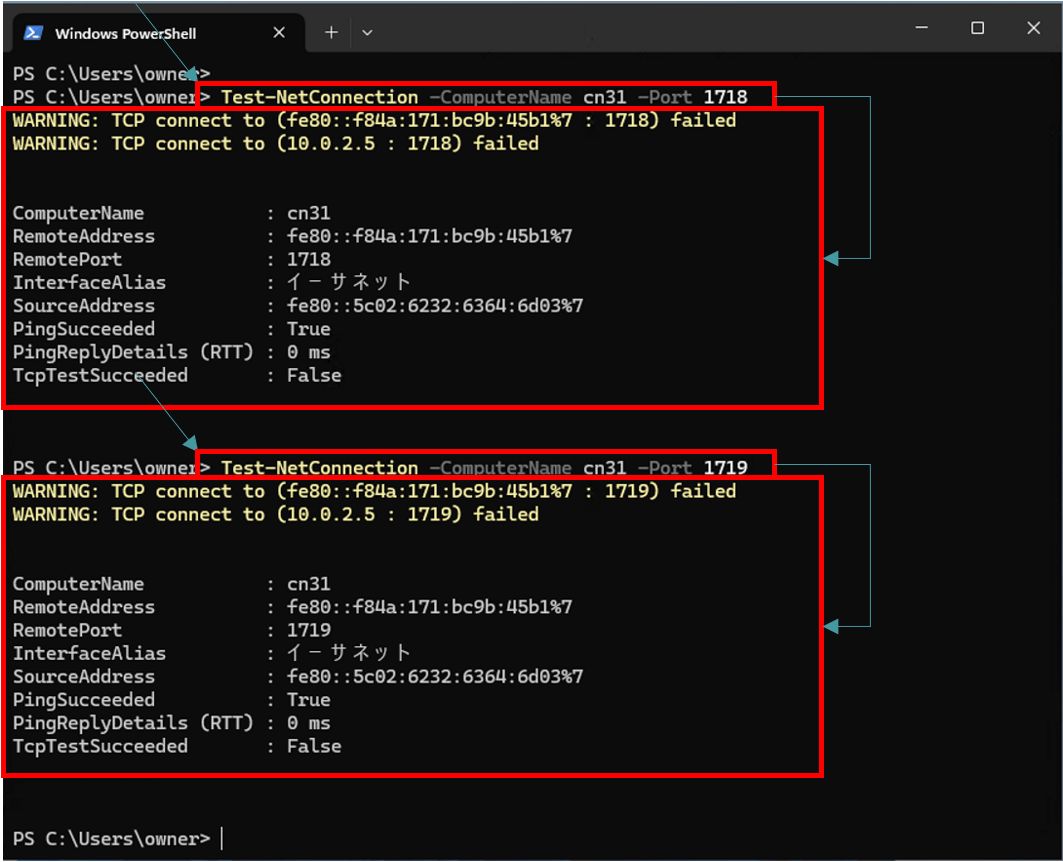Maximize the terminal window
This screenshot has width=1063, height=862.
coord(977,28)
